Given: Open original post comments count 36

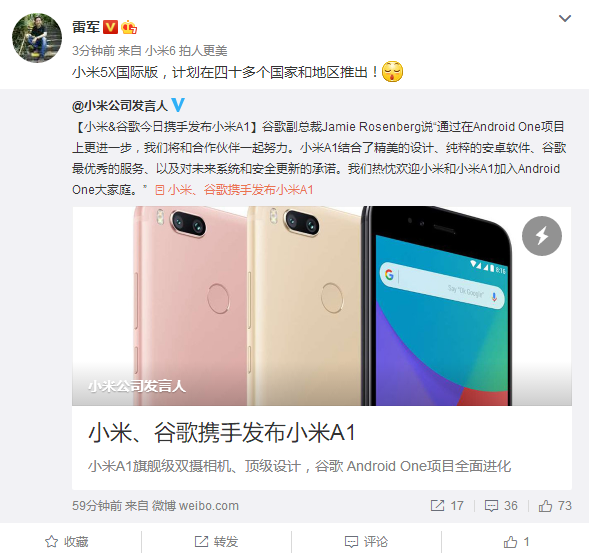Looking at the screenshot, I should [501, 506].
